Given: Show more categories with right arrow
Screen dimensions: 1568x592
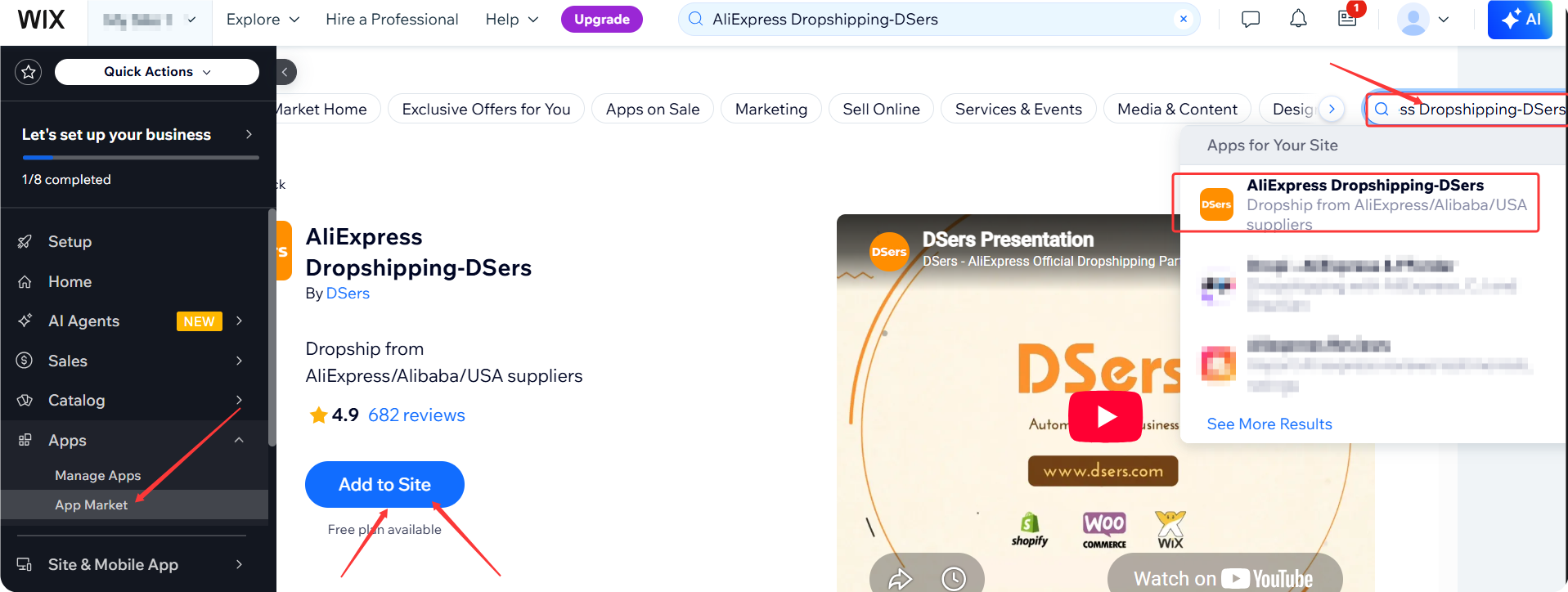Looking at the screenshot, I should click(x=1332, y=110).
